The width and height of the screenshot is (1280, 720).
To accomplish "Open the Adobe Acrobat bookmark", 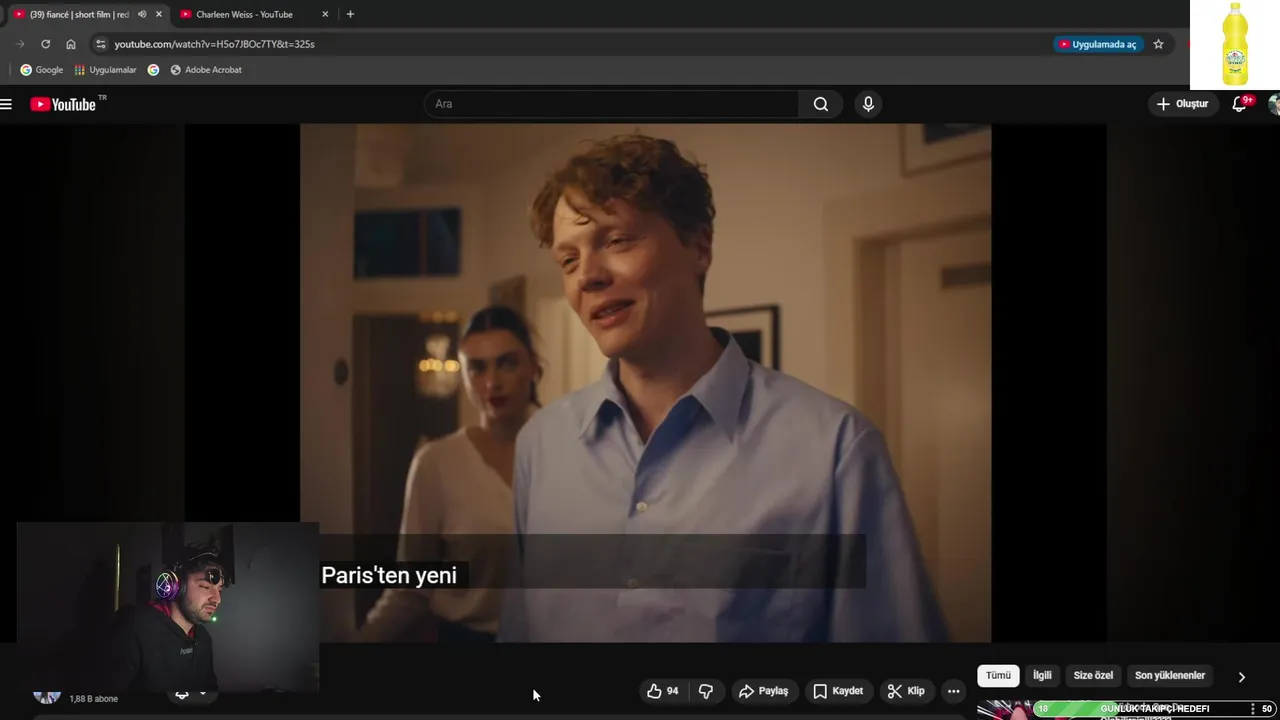I will [x=206, y=70].
